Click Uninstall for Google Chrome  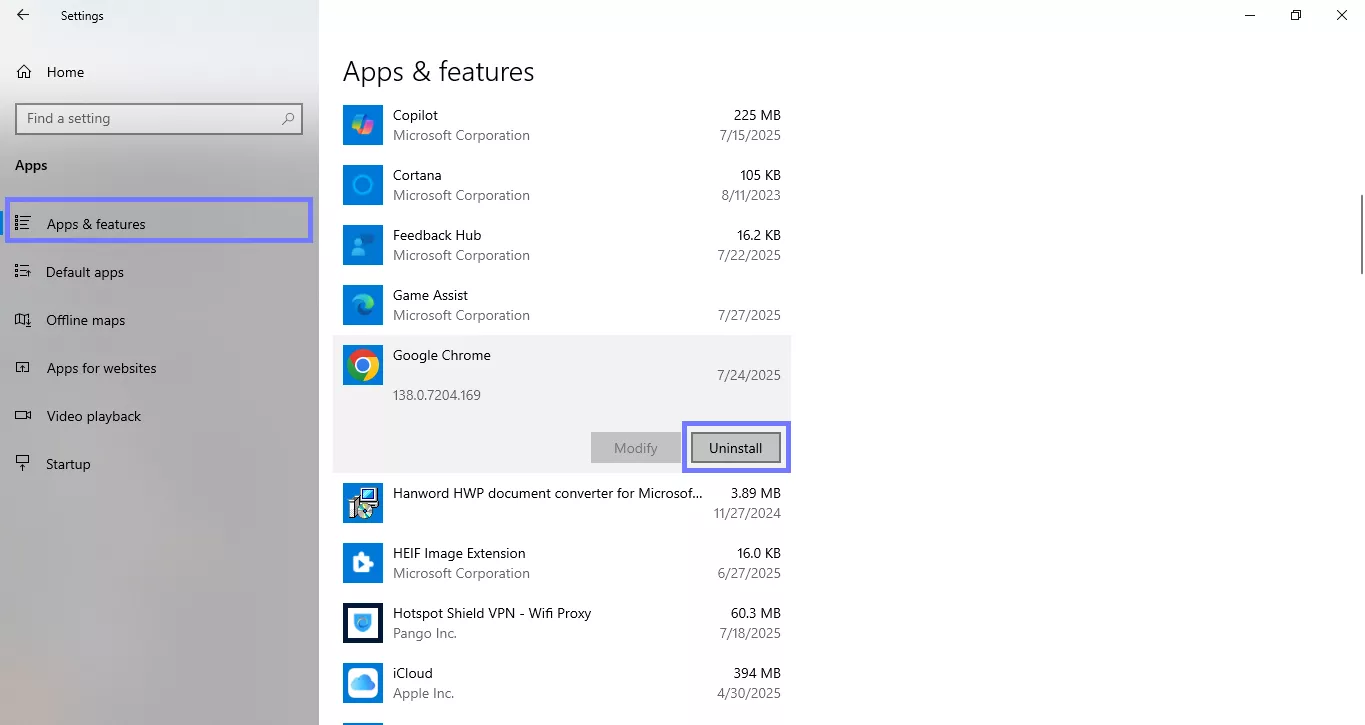(736, 447)
